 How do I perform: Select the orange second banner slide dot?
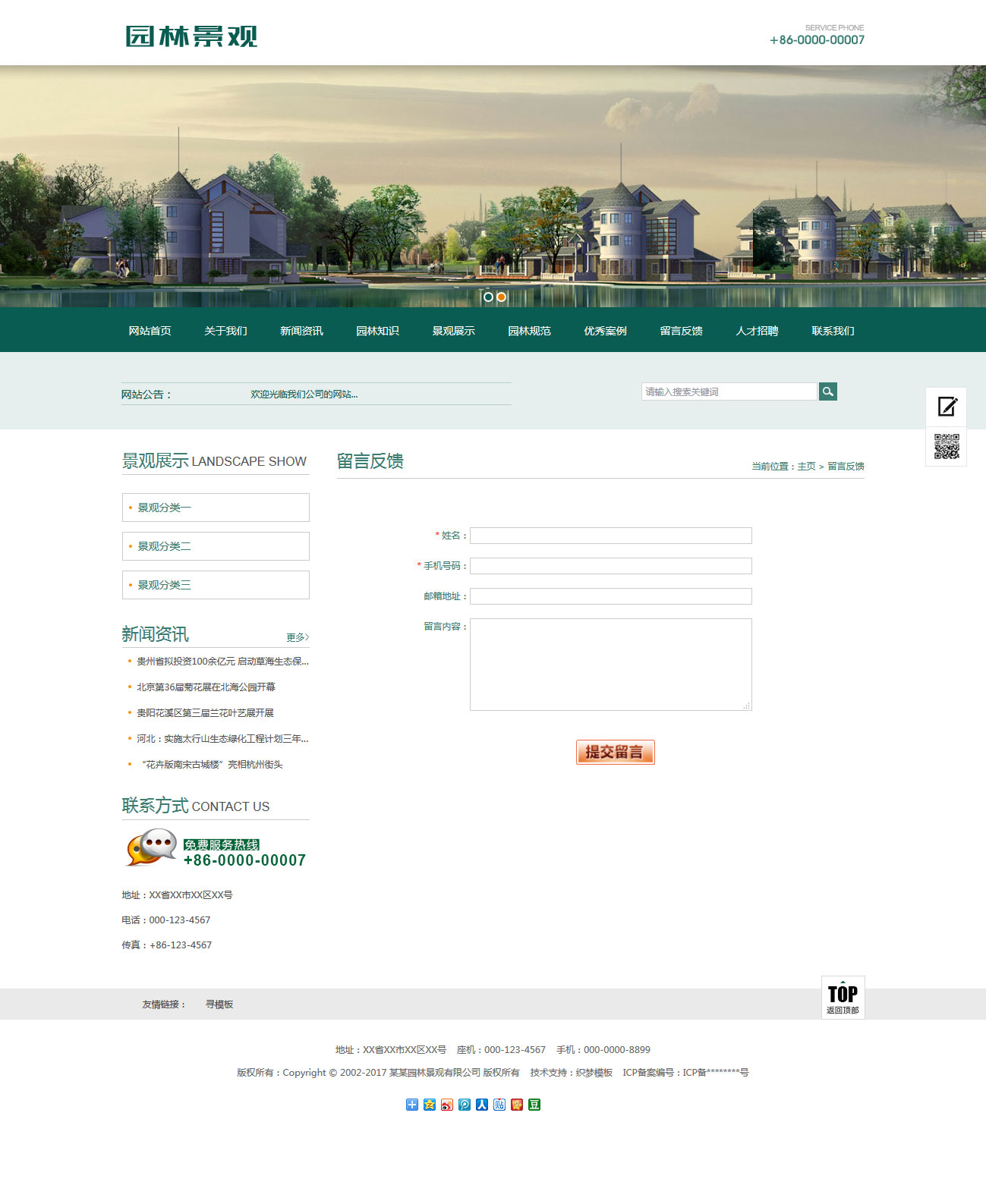501,297
